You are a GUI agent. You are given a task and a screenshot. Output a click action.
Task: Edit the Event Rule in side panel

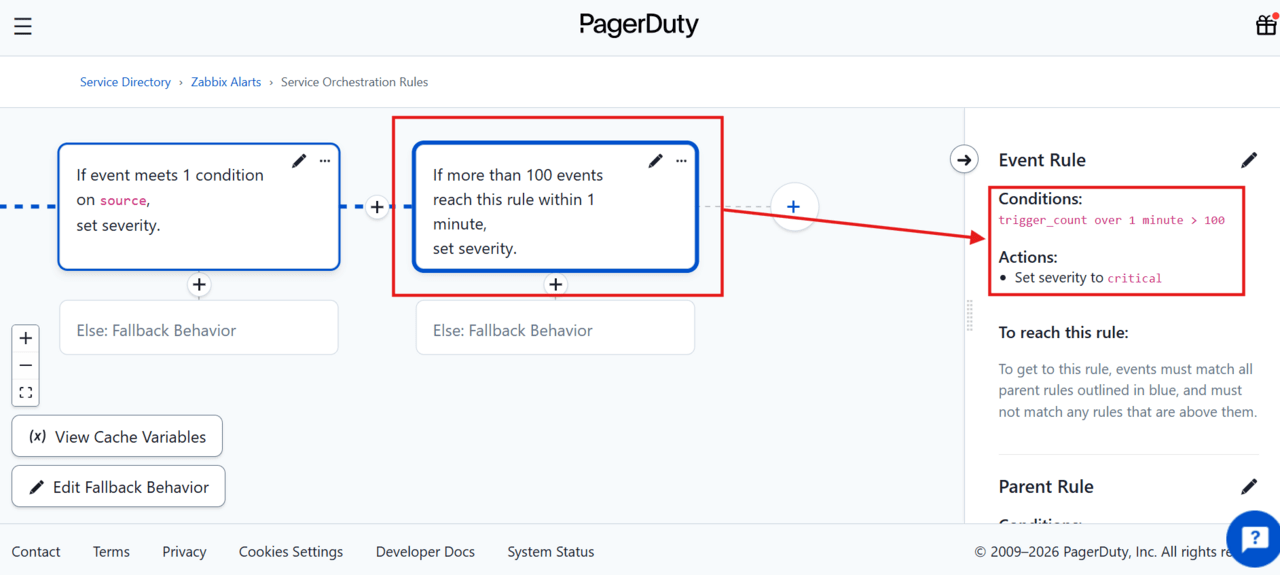(1249, 160)
